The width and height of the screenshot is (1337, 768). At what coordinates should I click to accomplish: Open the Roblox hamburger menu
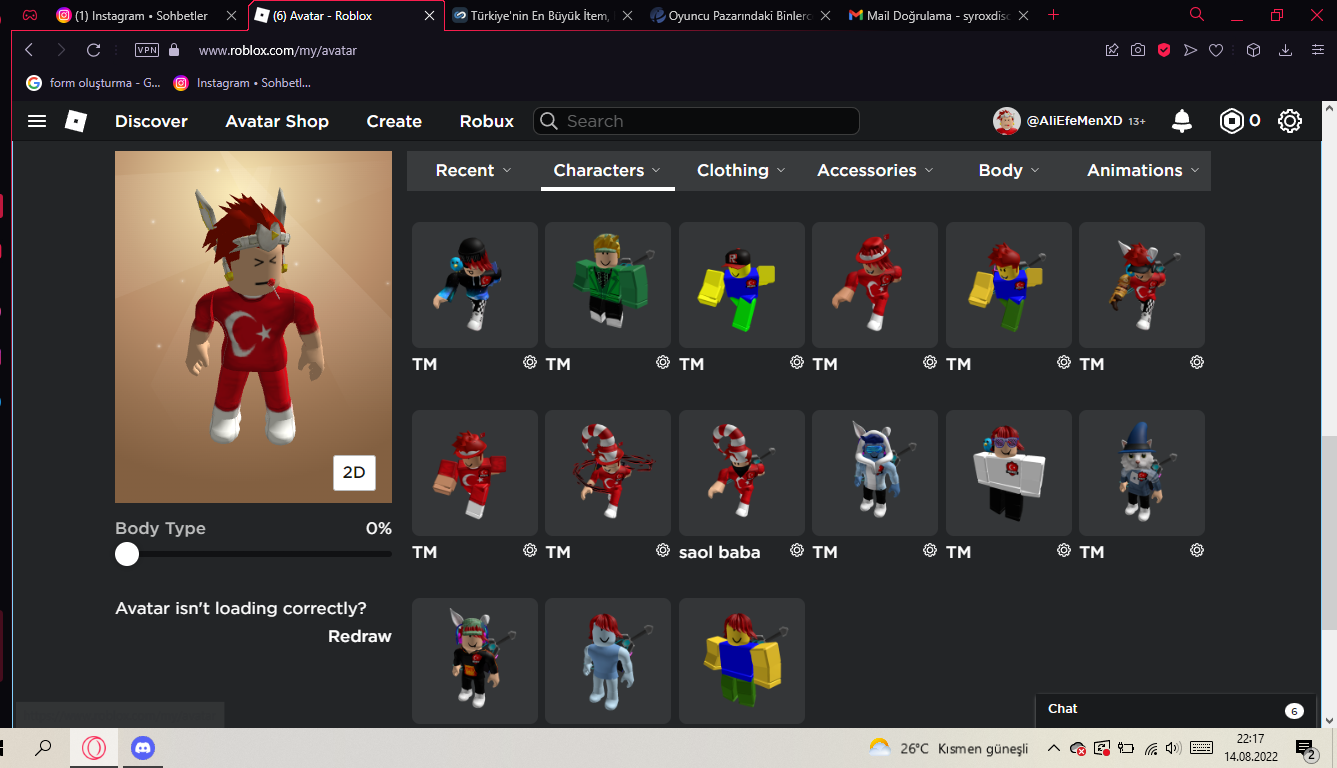(x=37, y=121)
